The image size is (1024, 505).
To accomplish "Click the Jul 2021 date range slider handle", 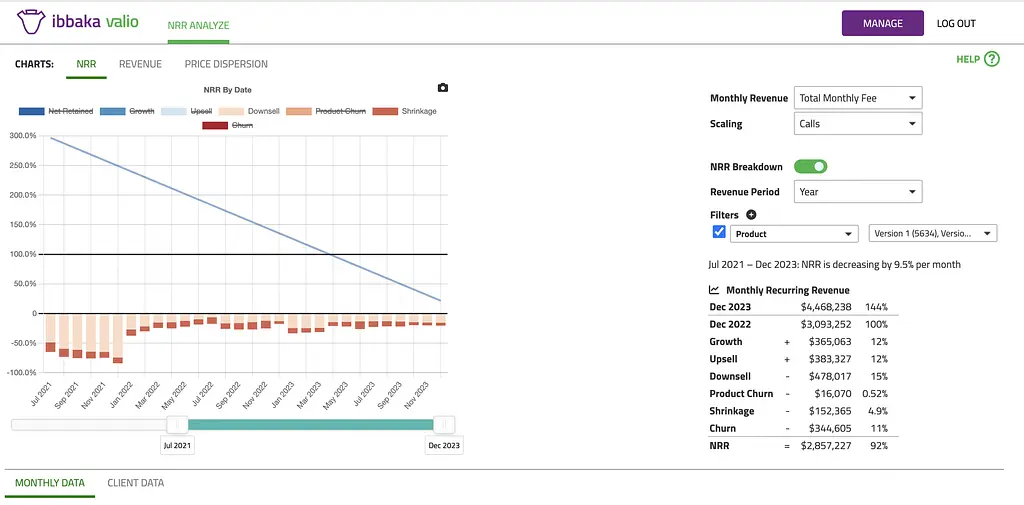I will click(177, 425).
